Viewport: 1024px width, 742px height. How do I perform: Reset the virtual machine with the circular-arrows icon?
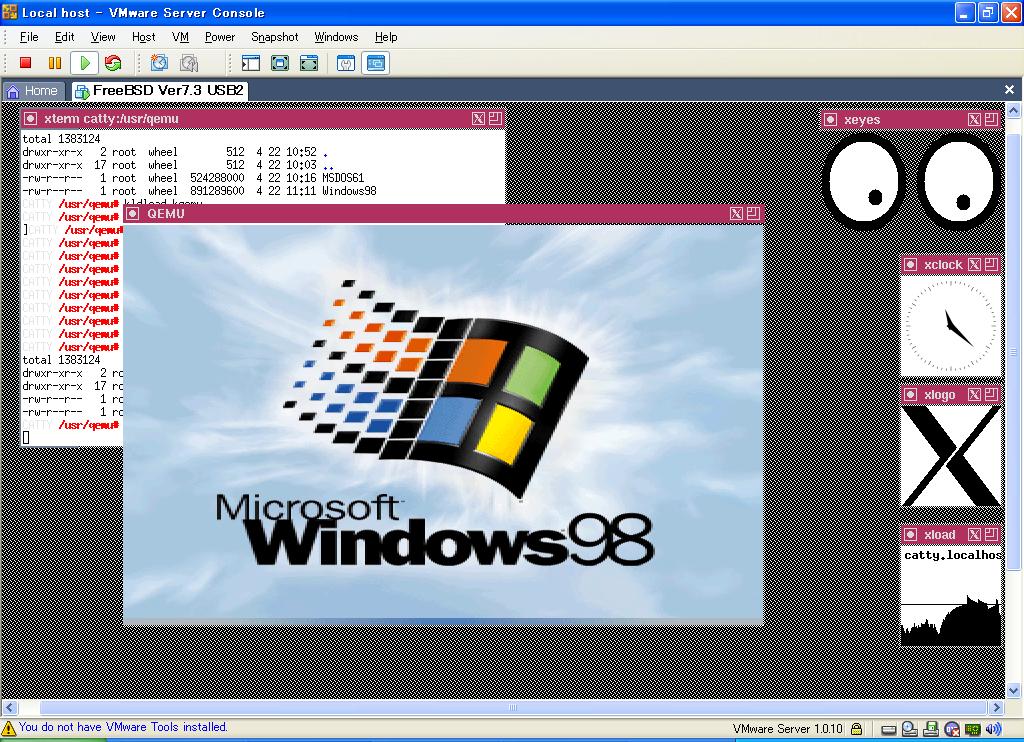pyautogui.click(x=113, y=63)
